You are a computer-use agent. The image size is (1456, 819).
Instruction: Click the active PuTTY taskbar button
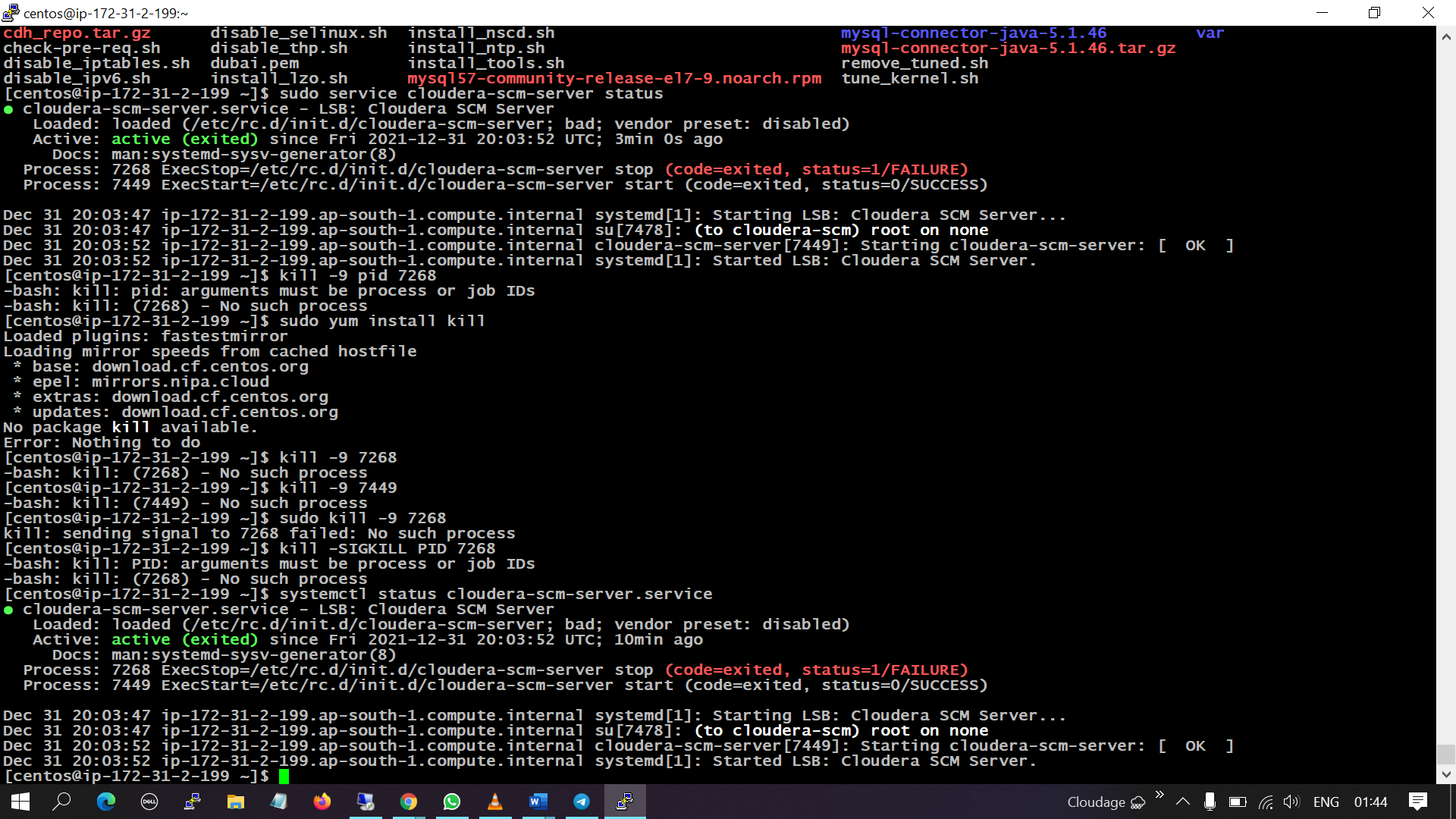(625, 802)
